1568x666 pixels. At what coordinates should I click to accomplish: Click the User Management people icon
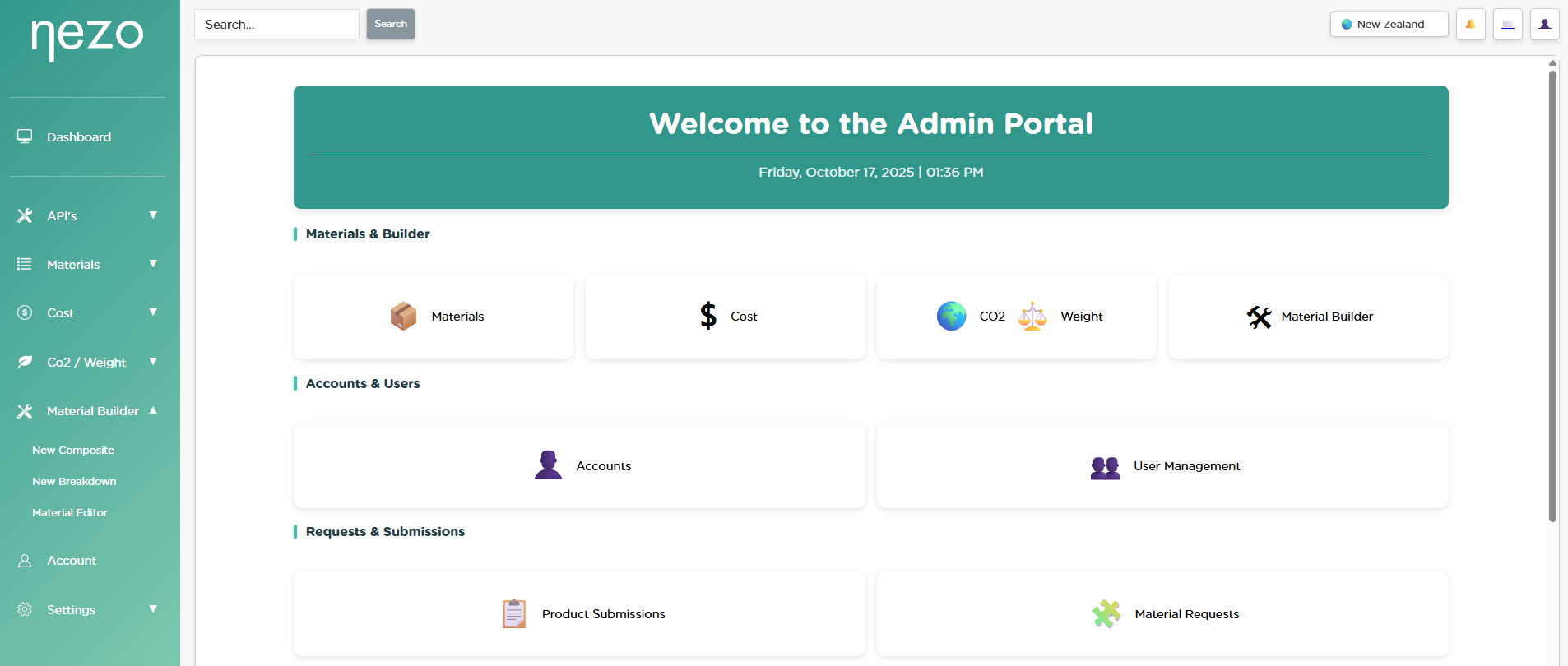coord(1105,467)
